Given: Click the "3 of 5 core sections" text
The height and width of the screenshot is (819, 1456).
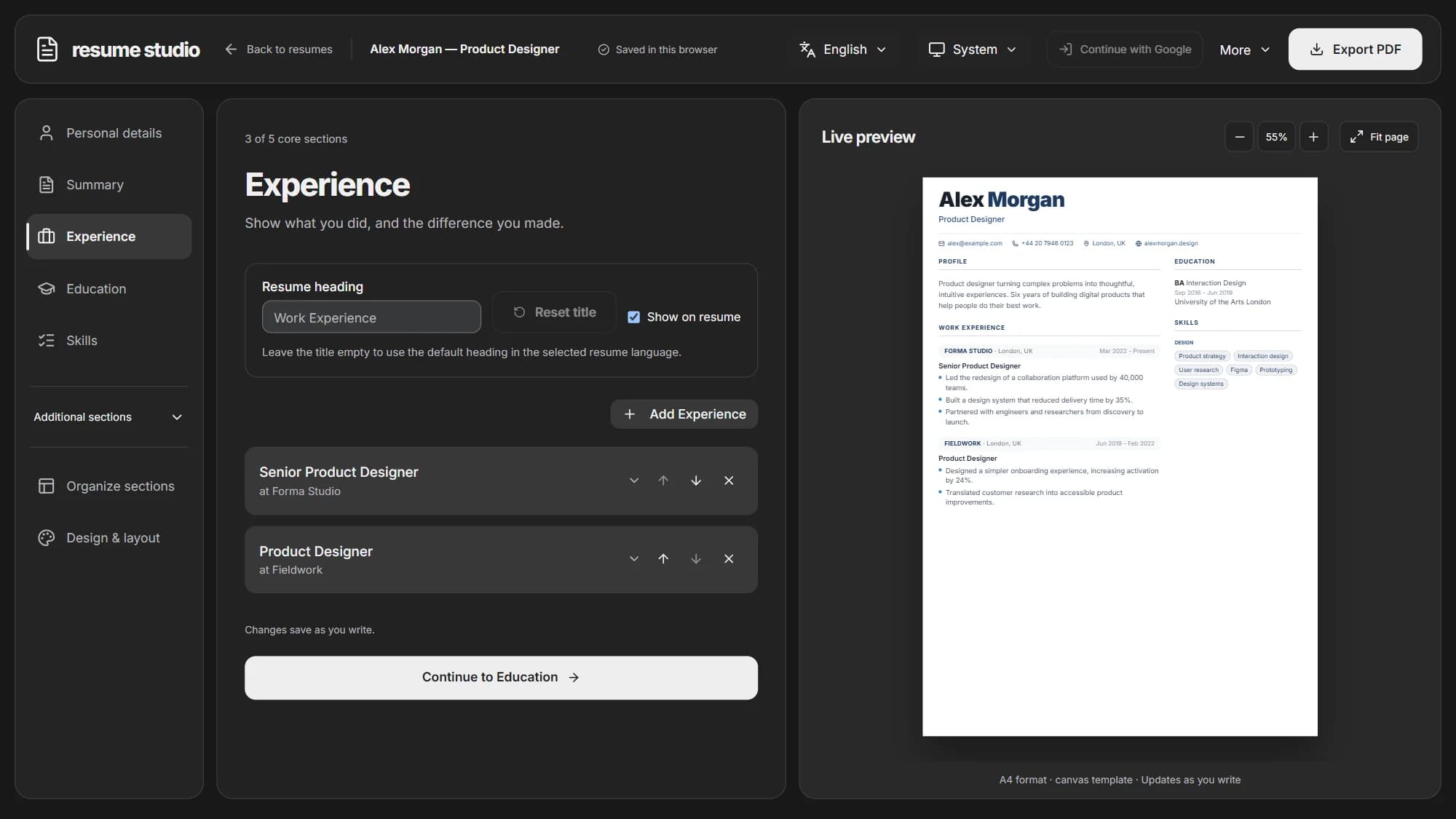Looking at the screenshot, I should pyautogui.click(x=296, y=139).
